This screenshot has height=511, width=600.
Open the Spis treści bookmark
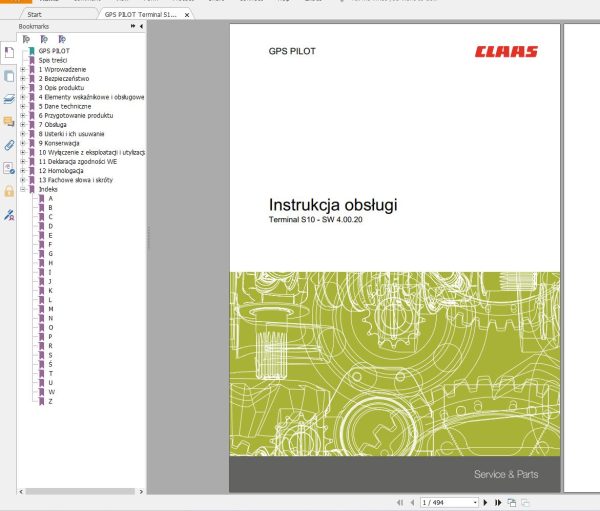(53, 60)
